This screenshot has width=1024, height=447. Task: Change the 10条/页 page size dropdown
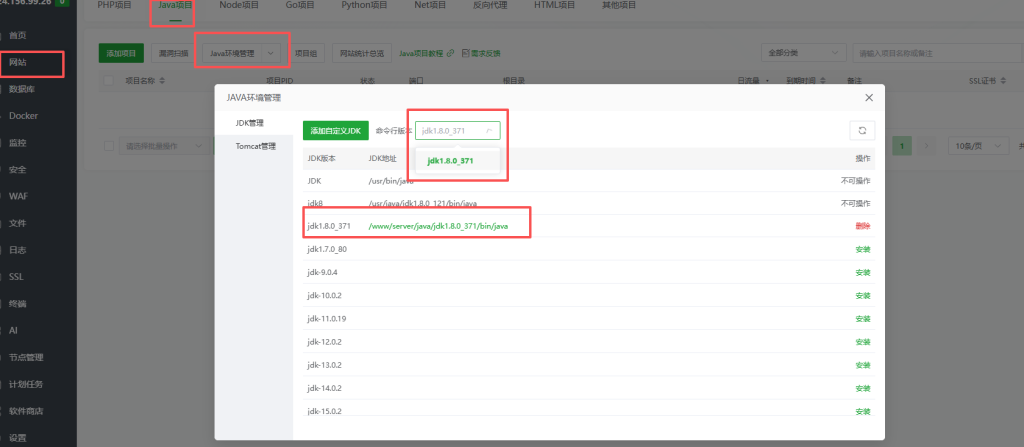[x=978, y=146]
